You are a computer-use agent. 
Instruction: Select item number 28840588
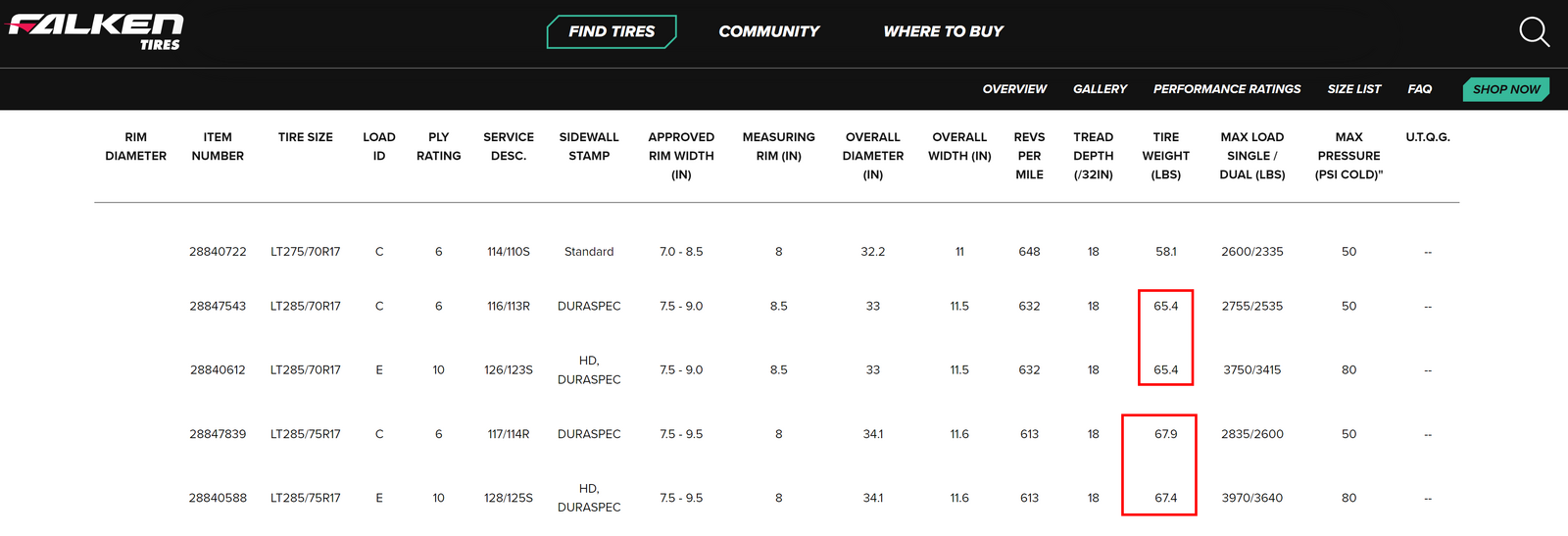[x=218, y=498]
